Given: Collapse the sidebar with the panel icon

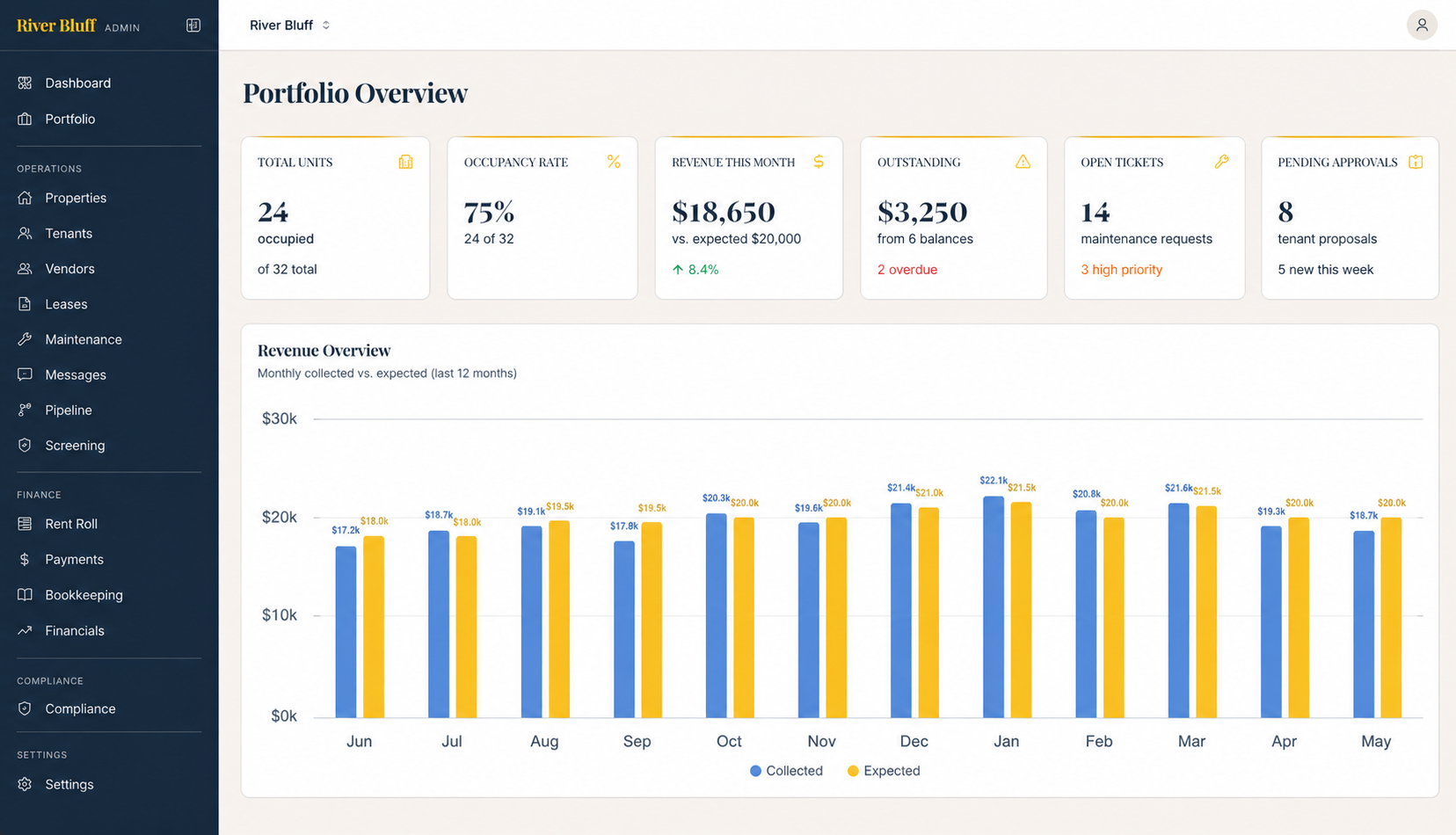Looking at the screenshot, I should click(x=193, y=25).
